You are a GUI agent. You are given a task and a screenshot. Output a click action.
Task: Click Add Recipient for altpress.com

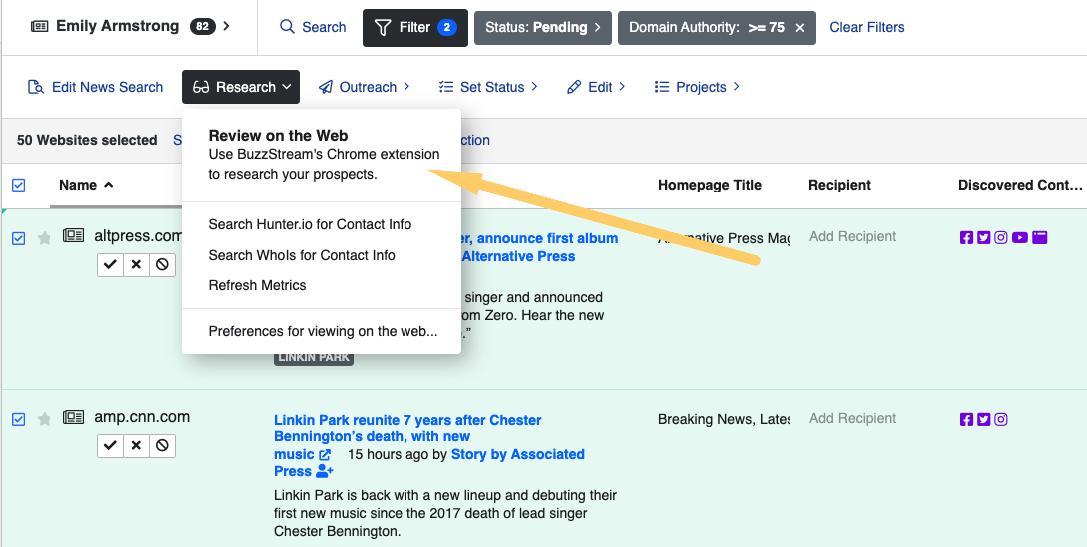point(852,236)
